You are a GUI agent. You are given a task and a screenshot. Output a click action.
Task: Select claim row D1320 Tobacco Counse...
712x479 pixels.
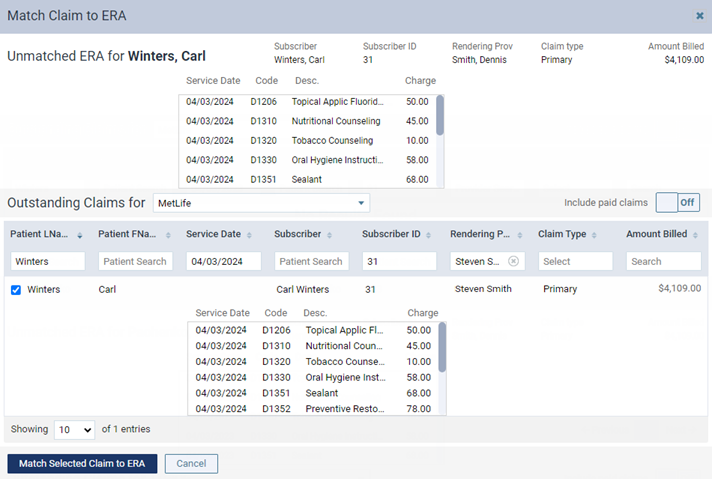[313, 362]
